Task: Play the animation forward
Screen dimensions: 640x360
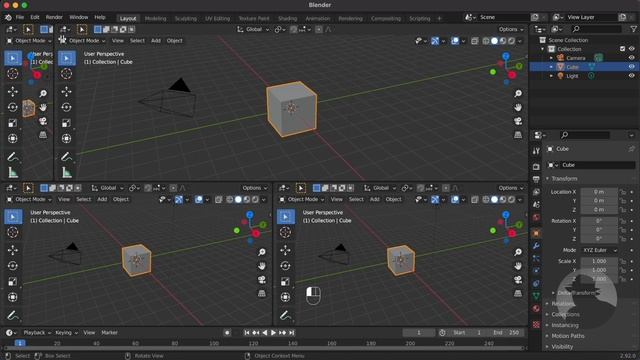Action: (x=273, y=333)
